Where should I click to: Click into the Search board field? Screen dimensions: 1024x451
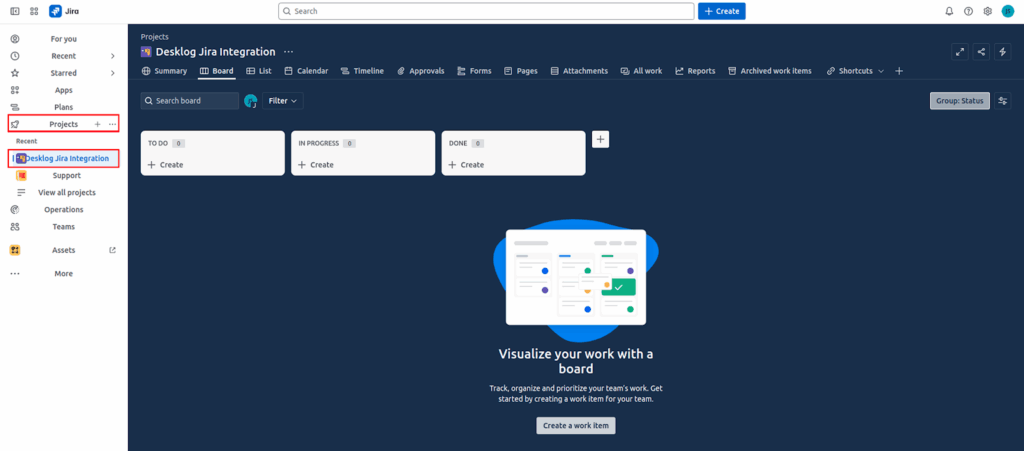[x=190, y=101]
